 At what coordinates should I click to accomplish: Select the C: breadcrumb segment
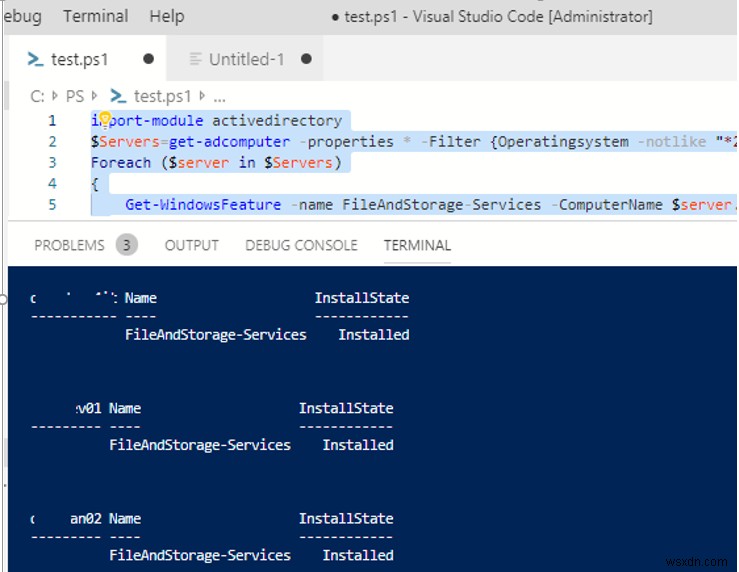[x=37, y=97]
